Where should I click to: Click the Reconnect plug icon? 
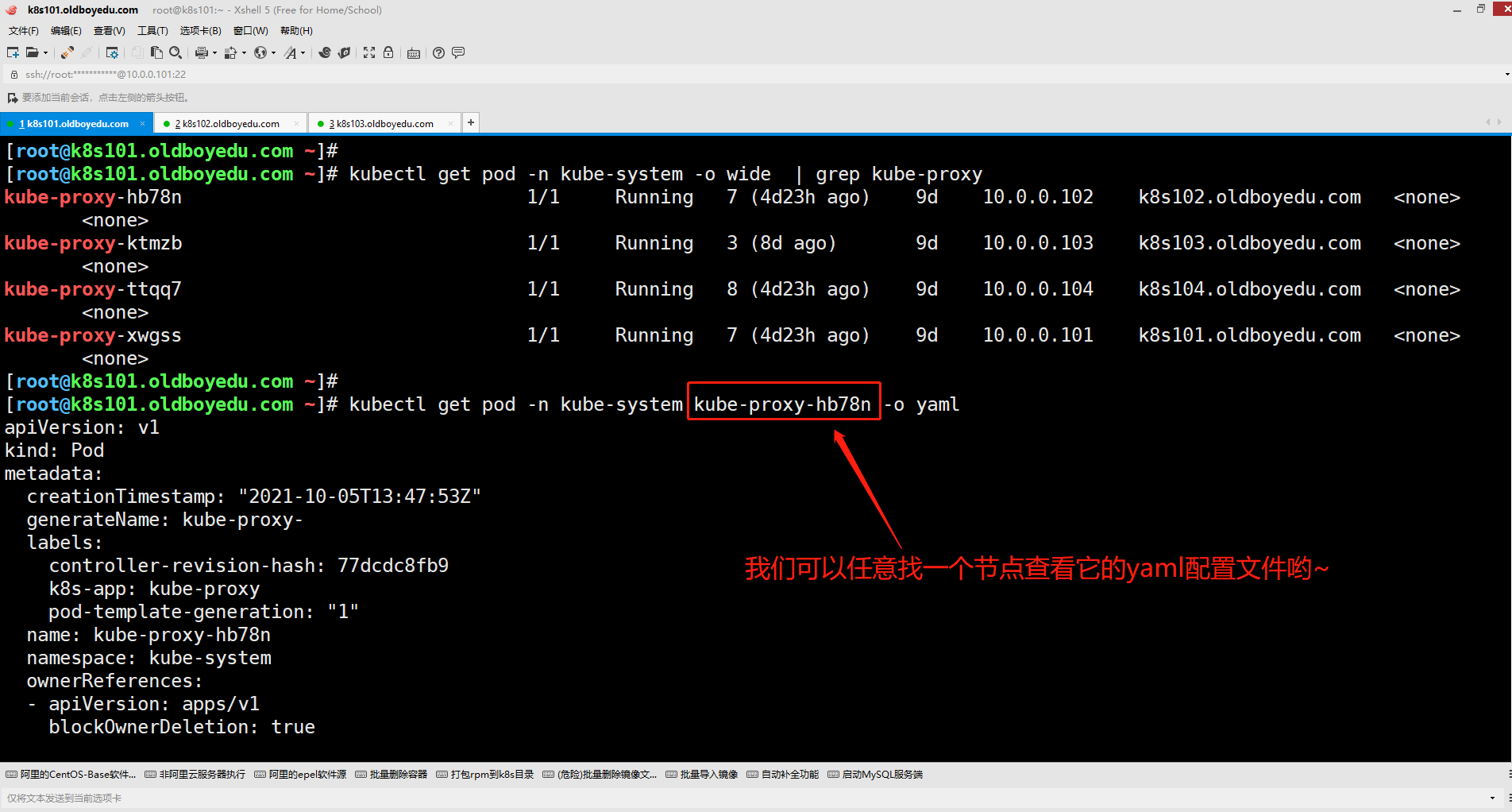pos(67,52)
